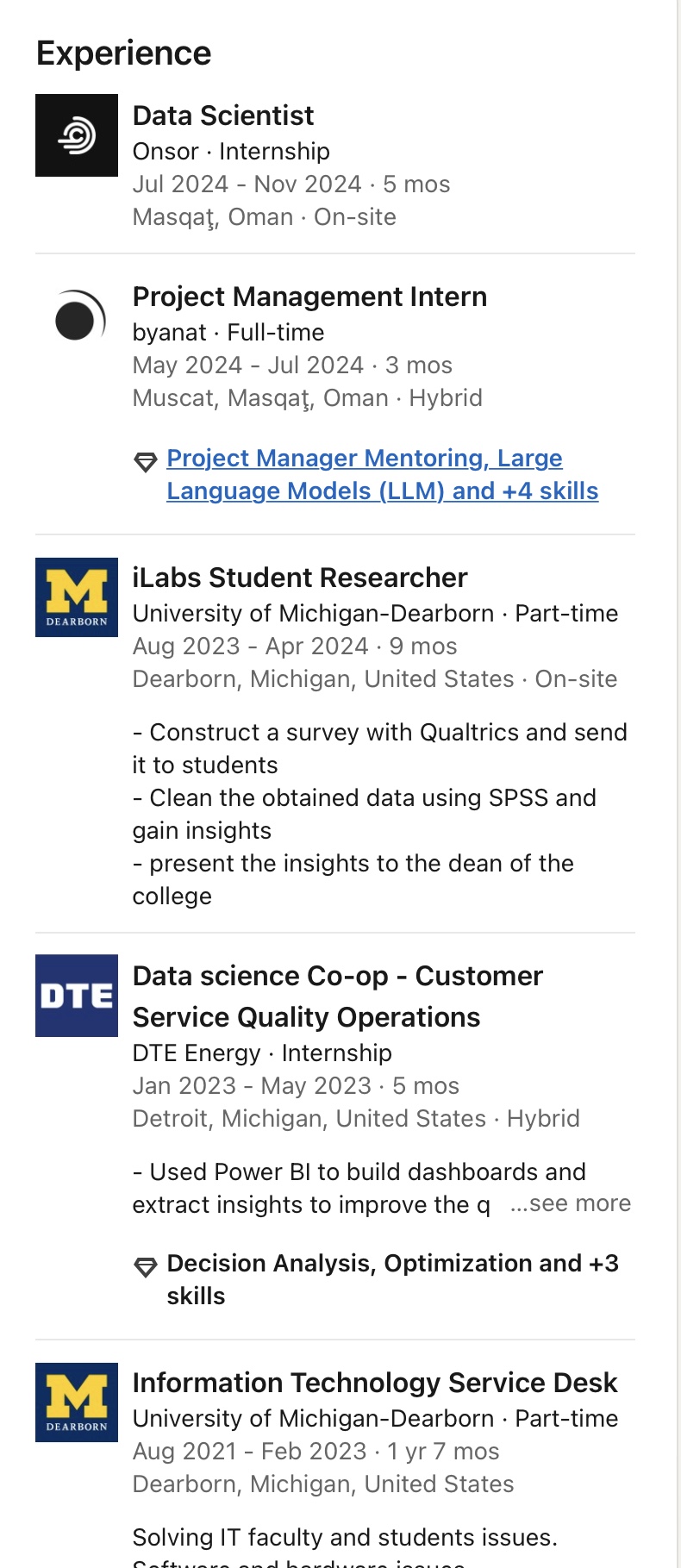Open Information Technology Service Desk title

374,1383
